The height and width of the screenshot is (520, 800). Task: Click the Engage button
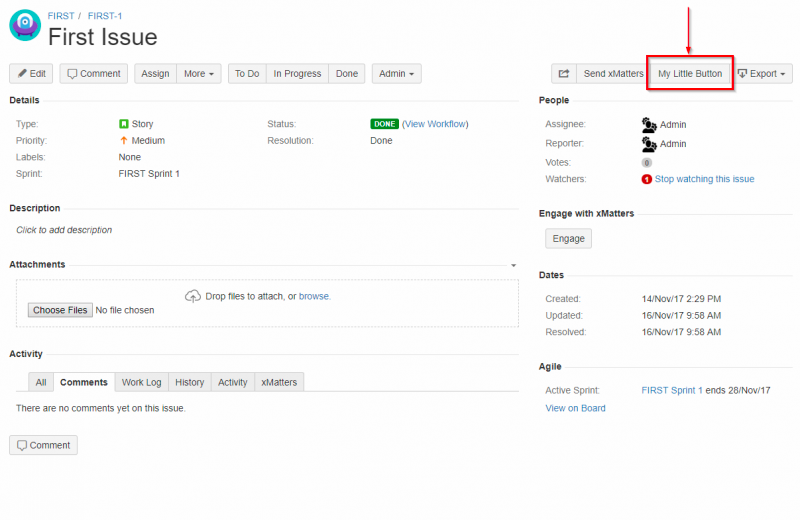click(x=568, y=238)
